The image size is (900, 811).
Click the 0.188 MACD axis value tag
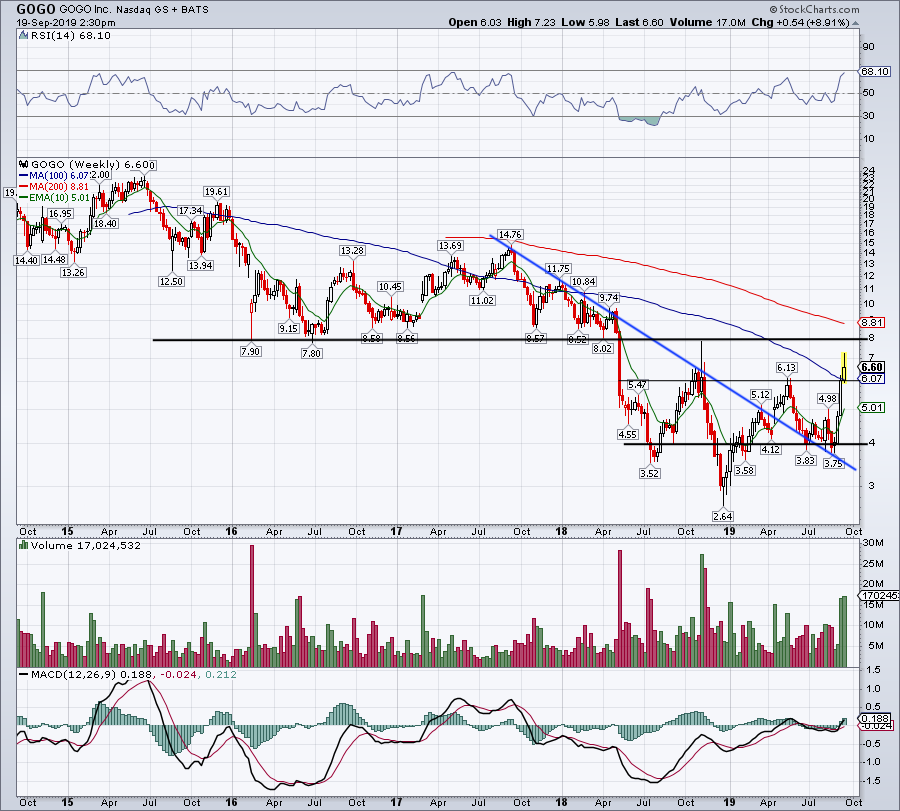pyautogui.click(x=875, y=719)
